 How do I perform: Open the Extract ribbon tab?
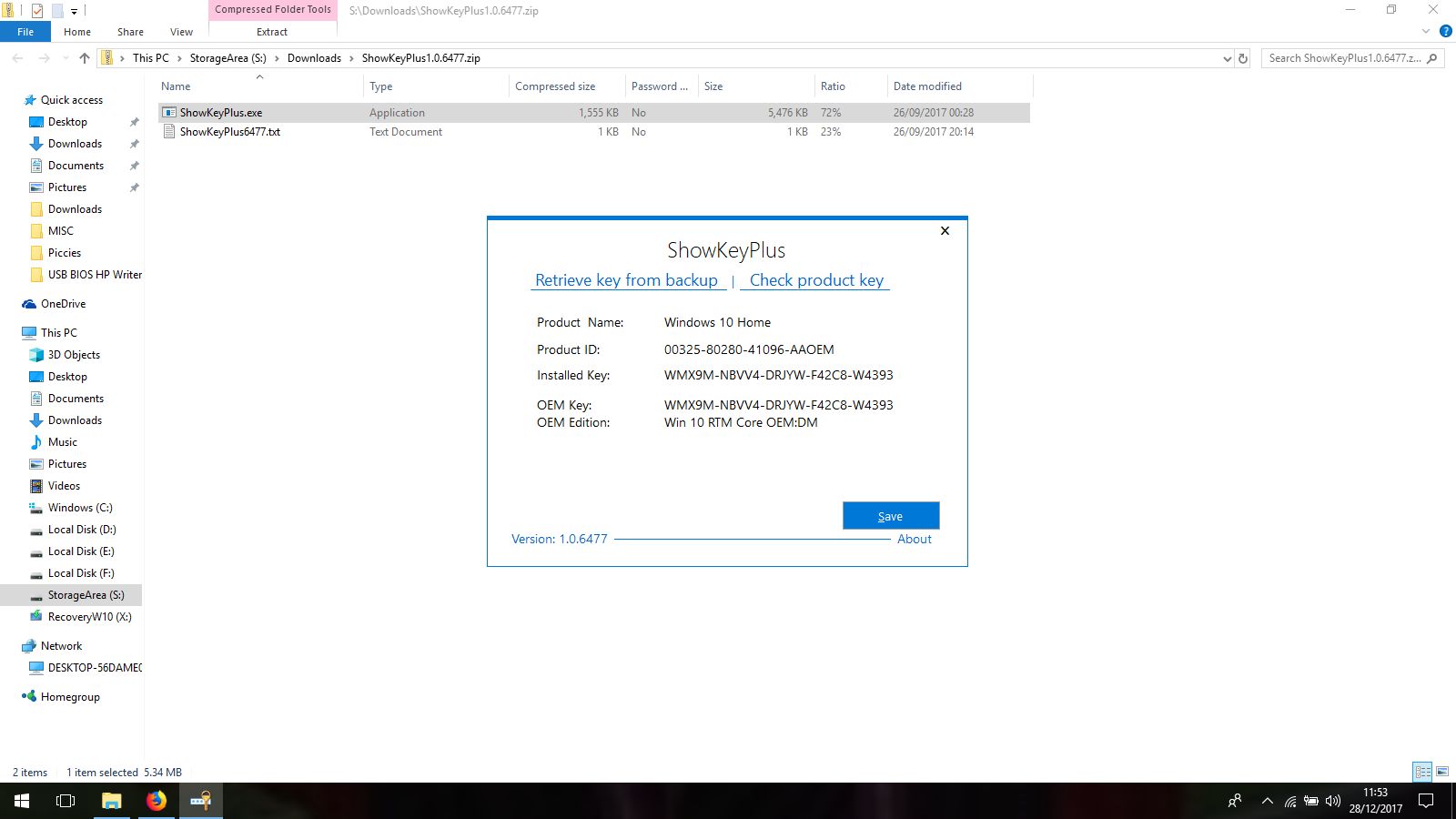point(272,32)
